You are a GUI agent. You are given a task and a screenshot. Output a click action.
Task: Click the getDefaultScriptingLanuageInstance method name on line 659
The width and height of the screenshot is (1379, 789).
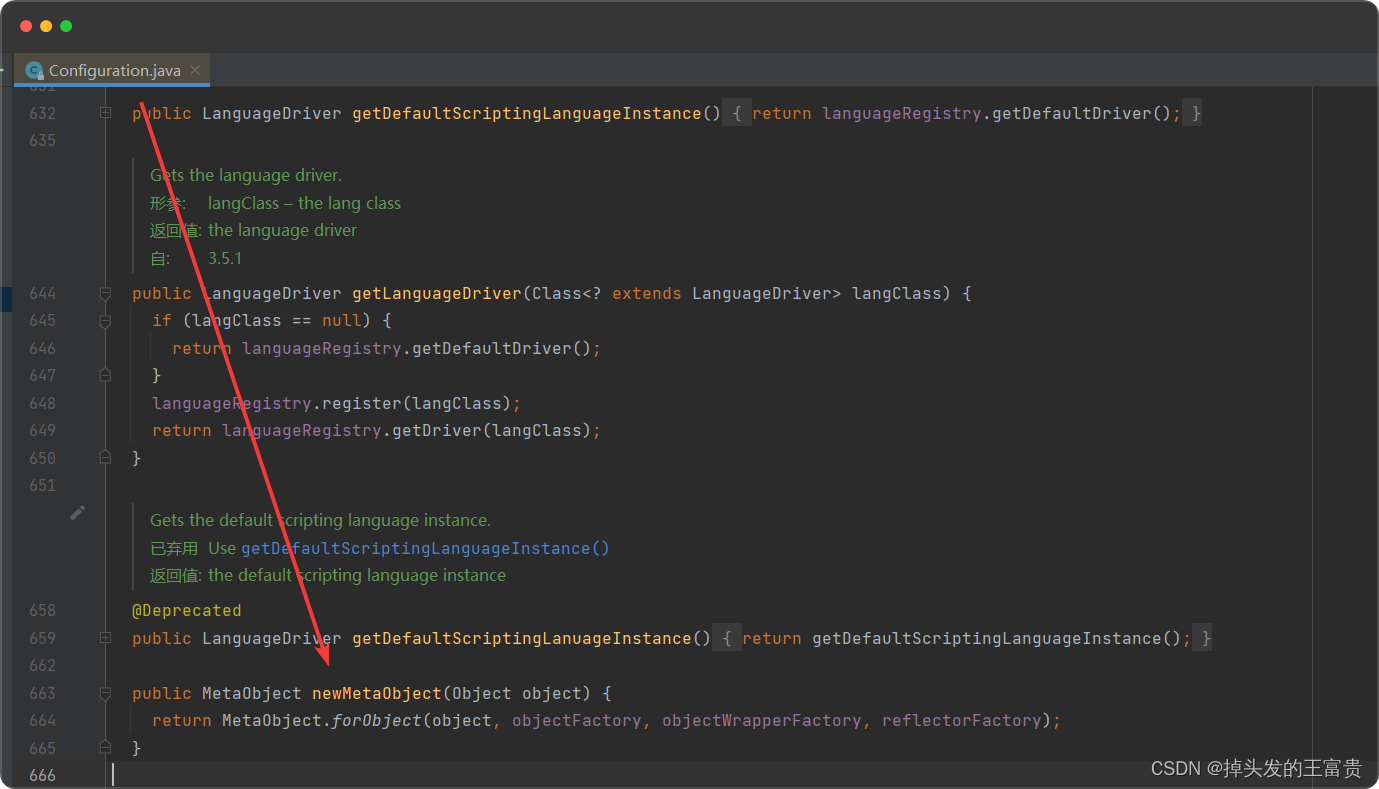click(x=532, y=638)
